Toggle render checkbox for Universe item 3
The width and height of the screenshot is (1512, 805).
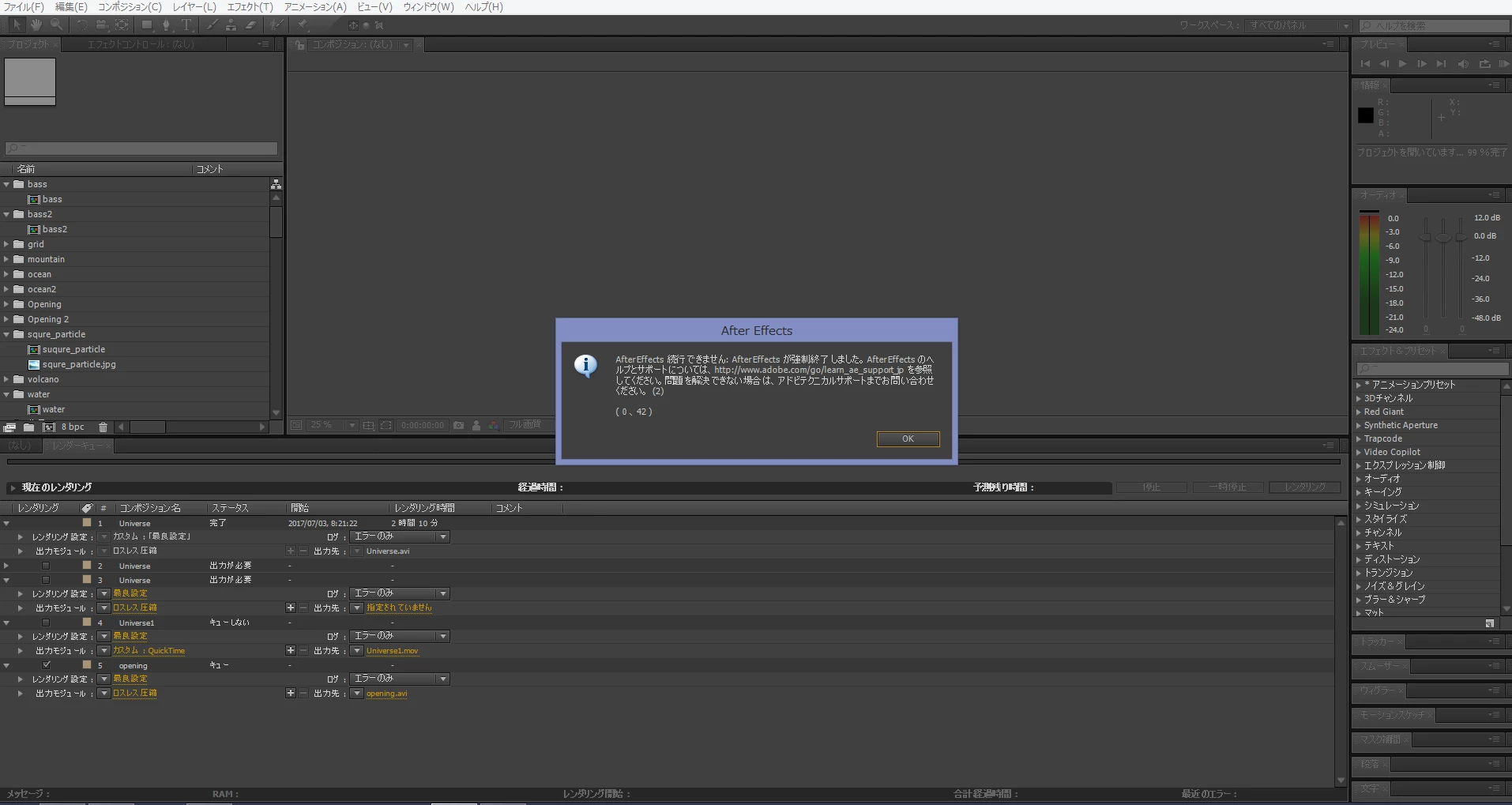click(x=46, y=580)
